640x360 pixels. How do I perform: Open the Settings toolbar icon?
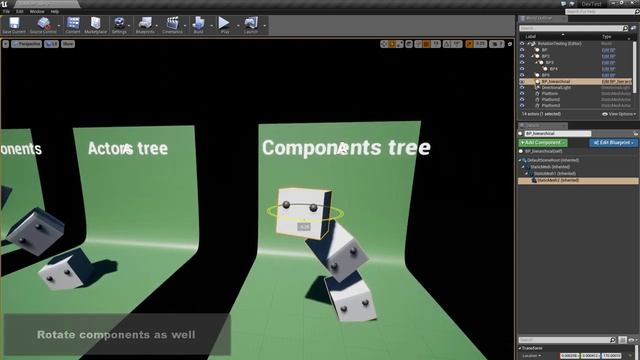(x=119, y=25)
